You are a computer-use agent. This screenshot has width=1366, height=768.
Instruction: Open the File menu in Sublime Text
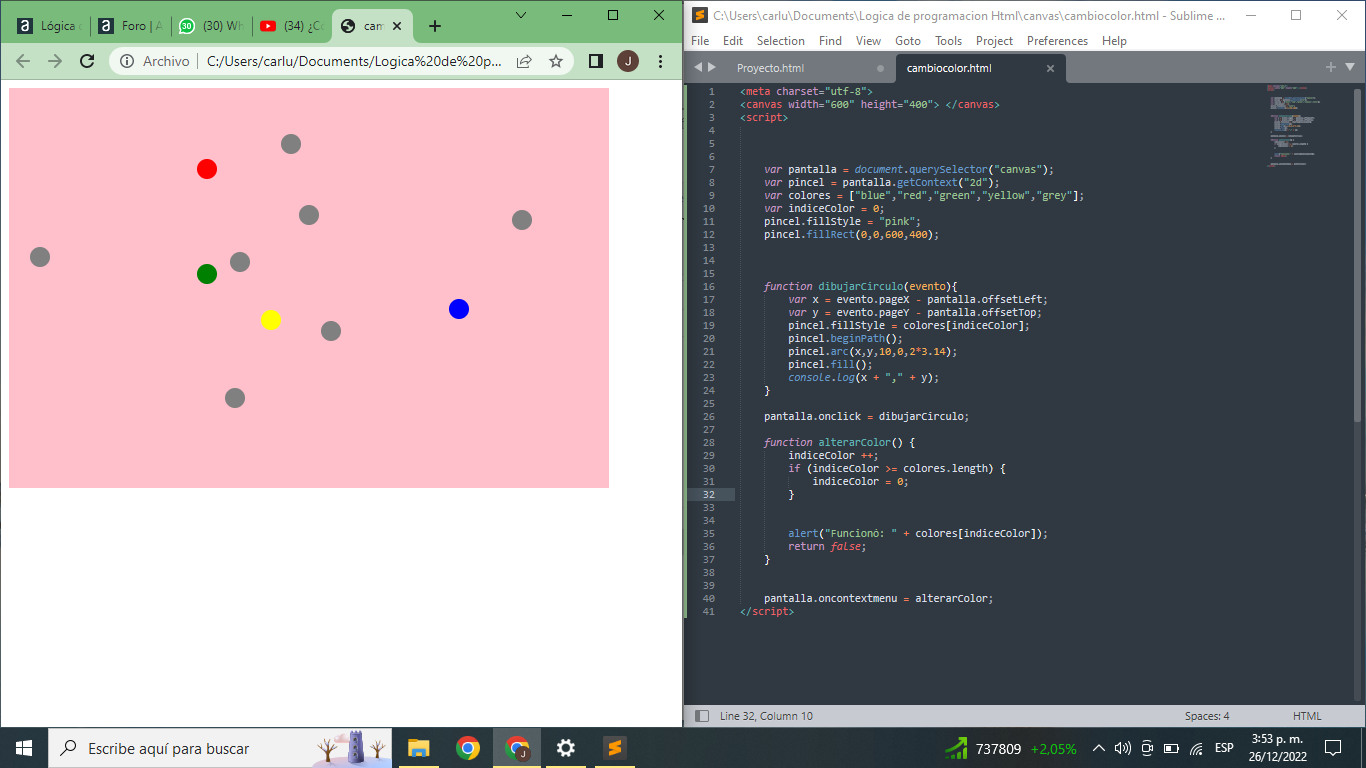click(700, 41)
